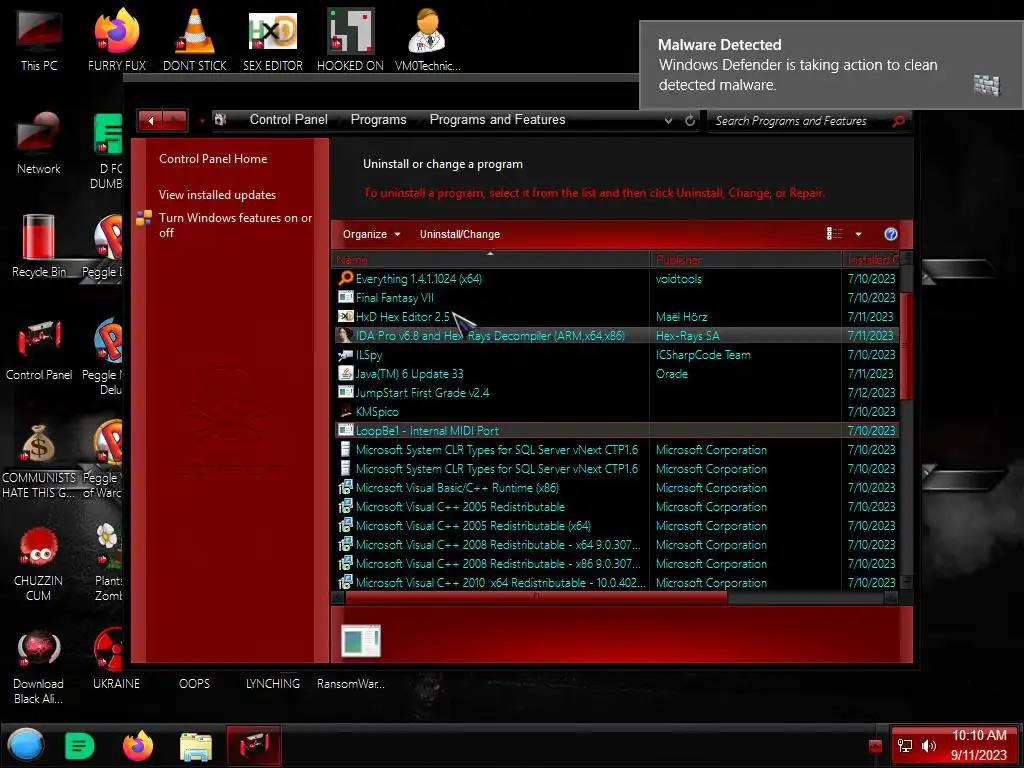Sort list by Name column header
This screenshot has height=768, width=1024.
(x=490, y=259)
